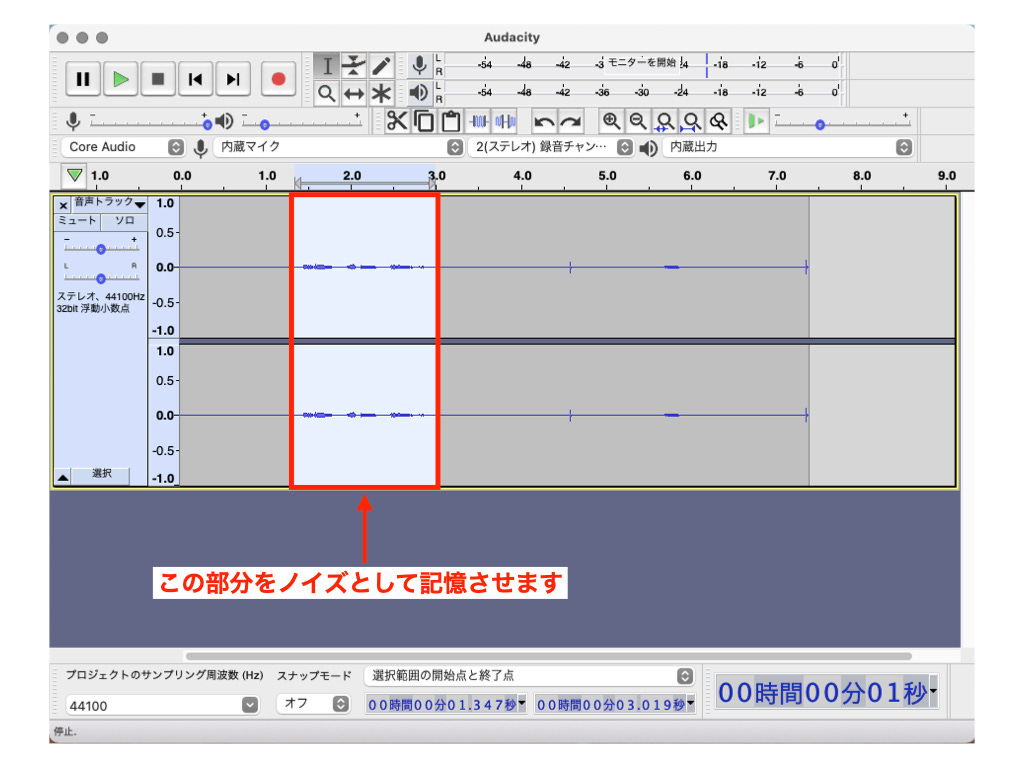Paste with the clipboard icon
The image size is (1024, 768).
451,121
